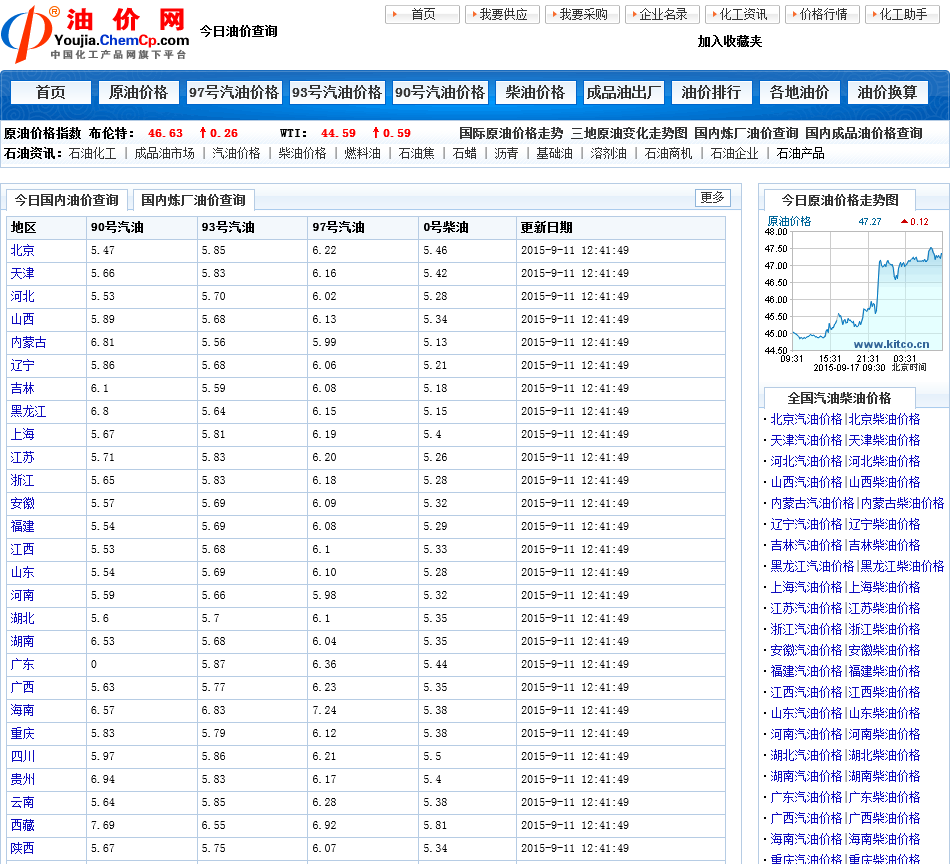Open 石油化工 news category link
The height and width of the screenshot is (864, 950).
coord(92,153)
